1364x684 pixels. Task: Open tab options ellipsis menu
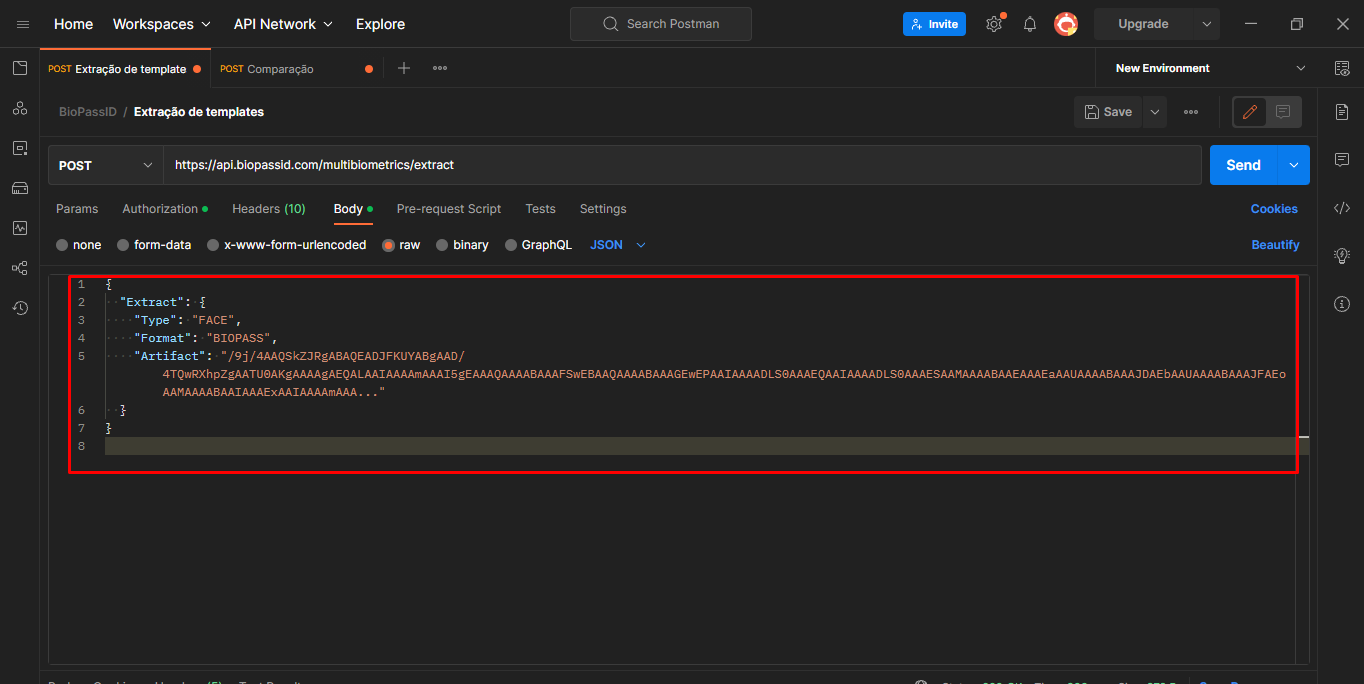click(x=440, y=68)
